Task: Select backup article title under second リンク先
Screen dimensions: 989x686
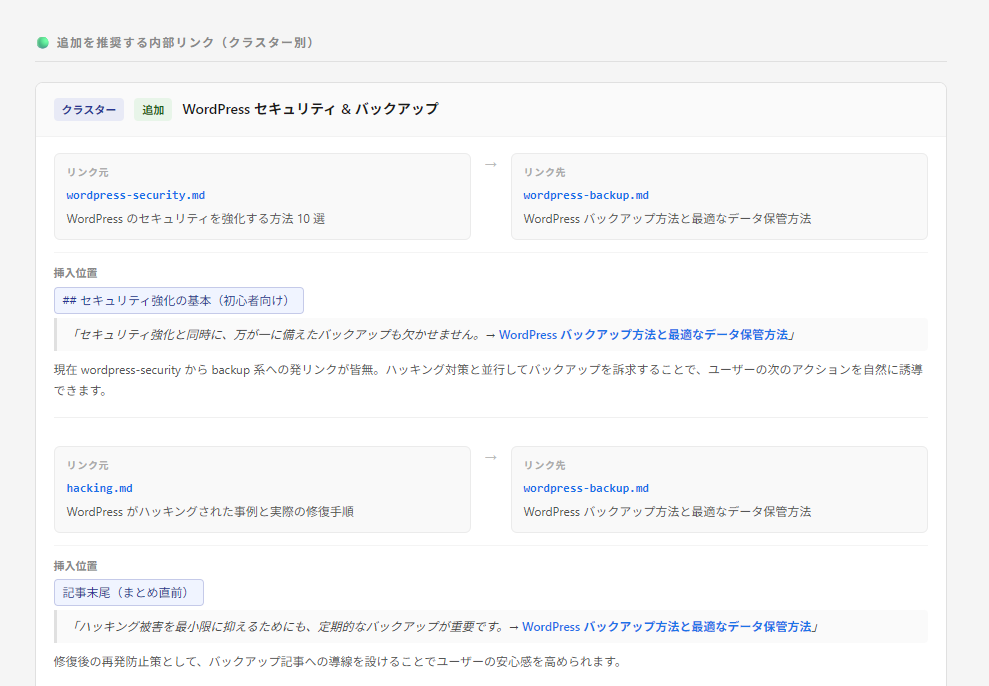Action: point(667,512)
